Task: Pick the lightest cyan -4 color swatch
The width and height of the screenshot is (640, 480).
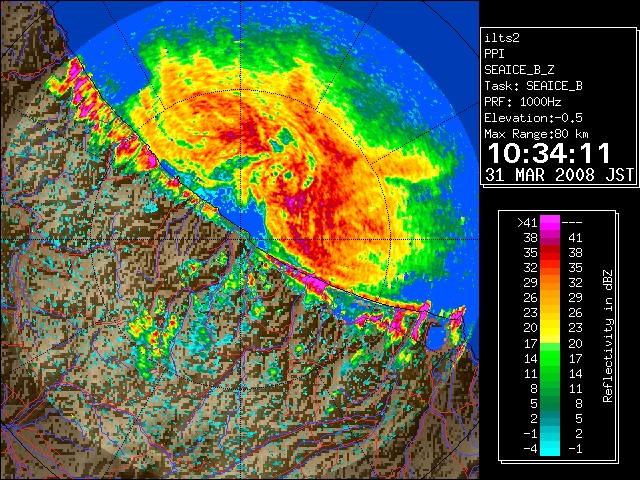Action: click(x=550, y=449)
